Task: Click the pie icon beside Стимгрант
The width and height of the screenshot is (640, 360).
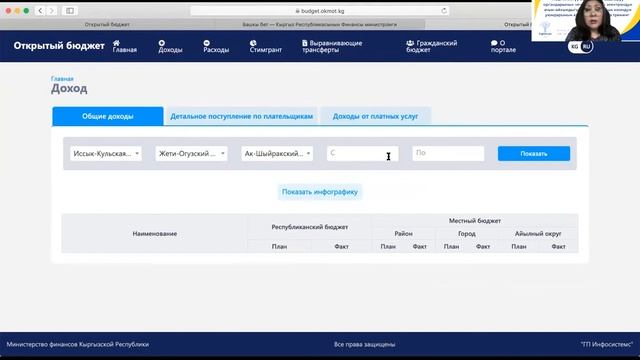Action: tap(253, 42)
